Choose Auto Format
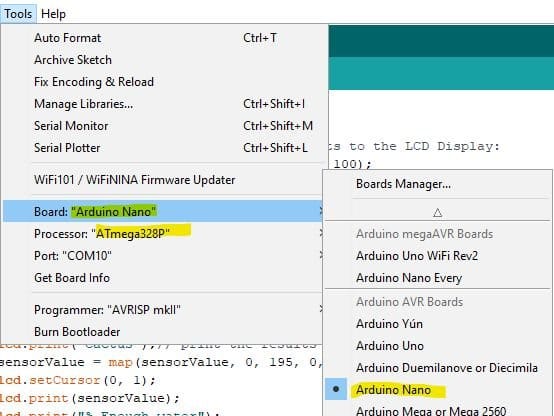Viewport: 554px width, 416px height. [x=163, y=37]
